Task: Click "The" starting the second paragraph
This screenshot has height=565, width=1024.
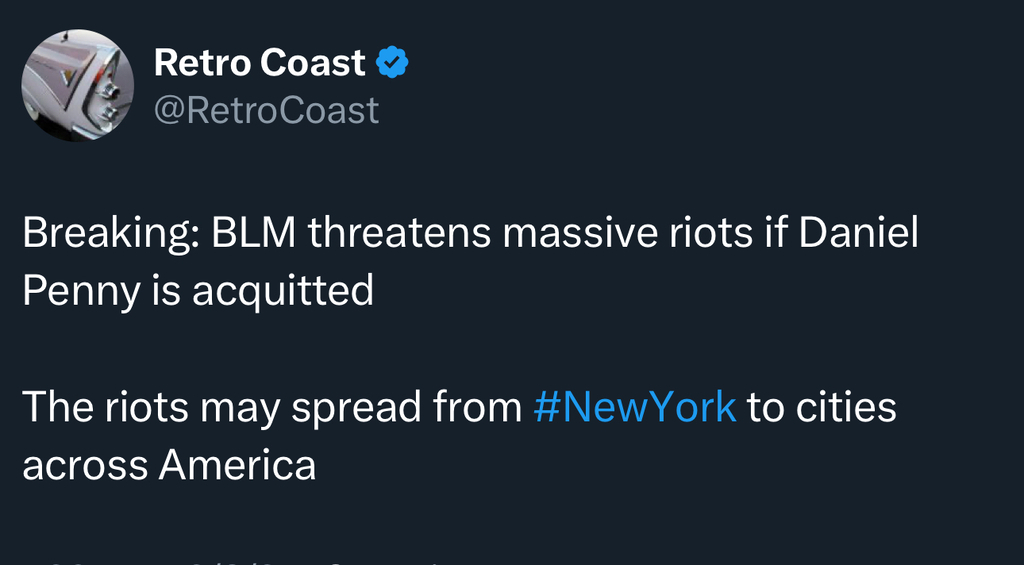Action: 56,407
